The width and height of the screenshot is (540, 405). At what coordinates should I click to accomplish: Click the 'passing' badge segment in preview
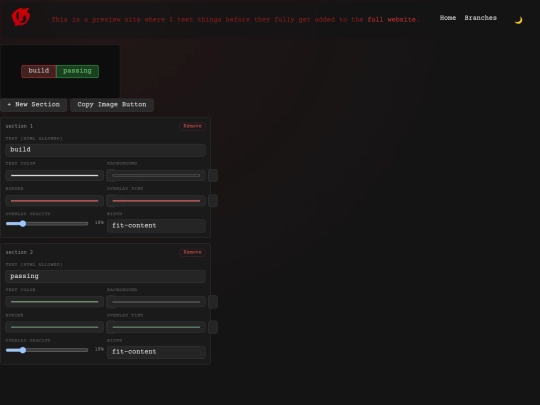[x=77, y=71]
